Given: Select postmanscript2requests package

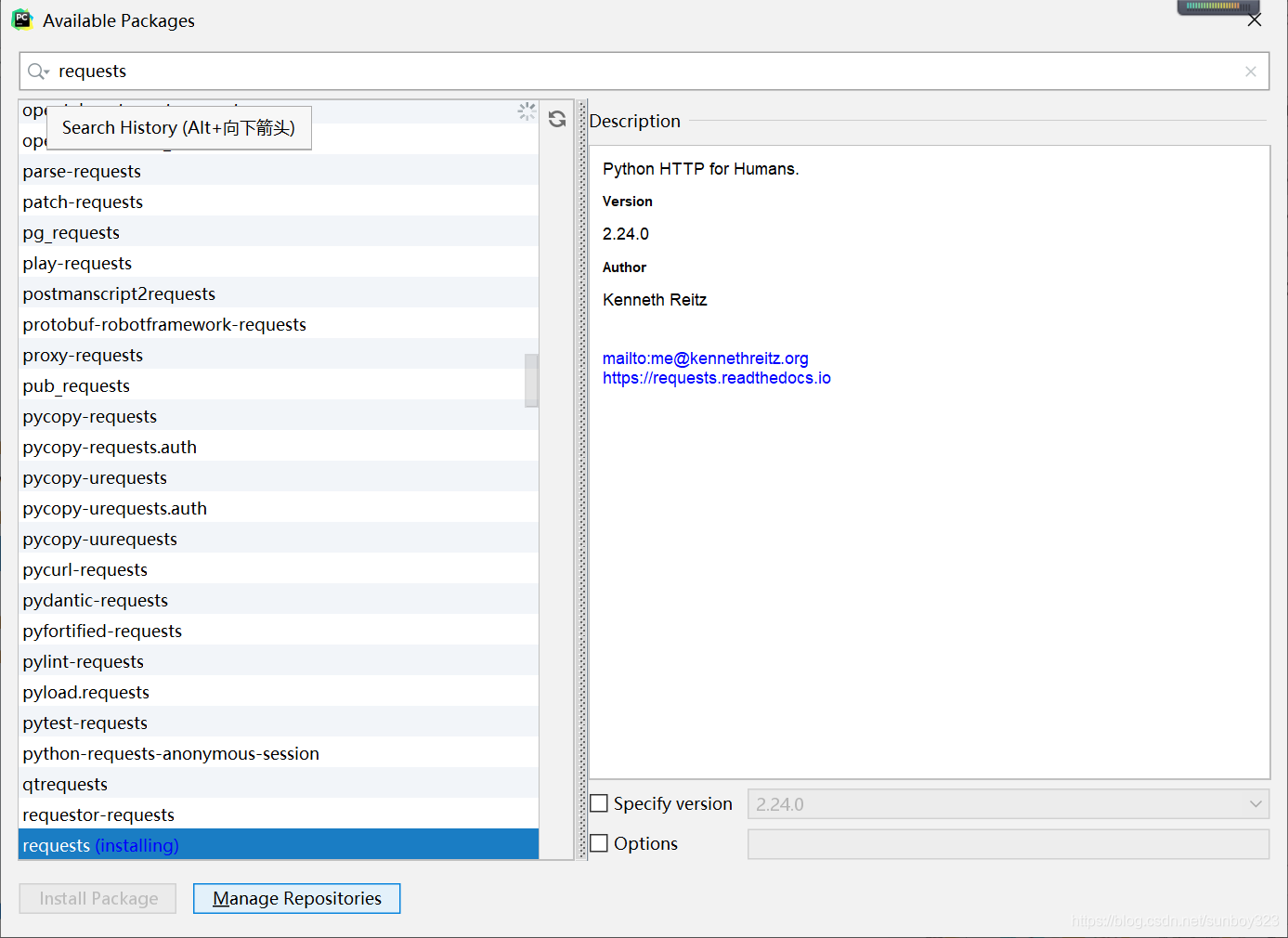Looking at the screenshot, I should [x=279, y=293].
